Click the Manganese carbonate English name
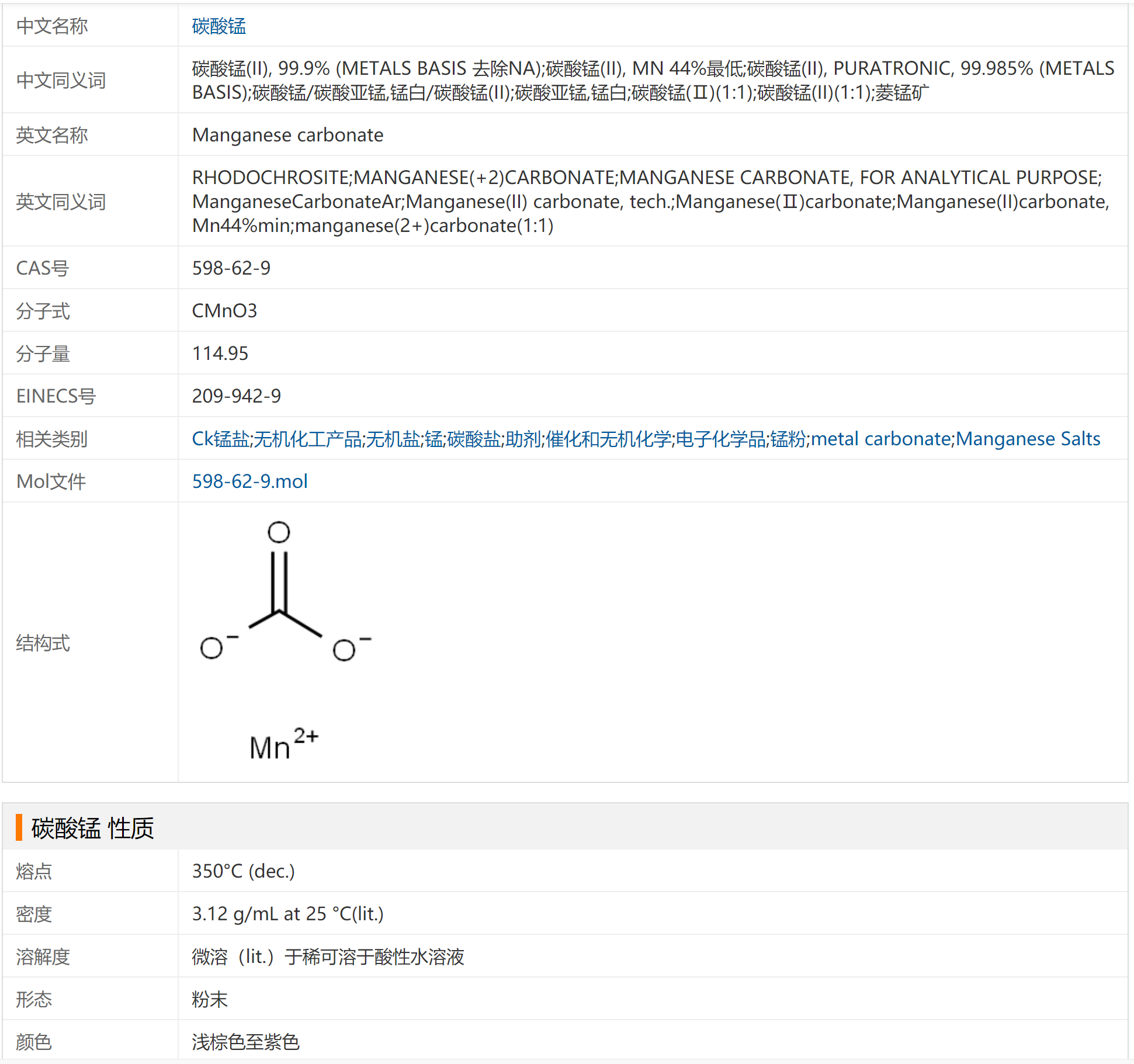Viewport: 1134px width, 1064px height. pos(287,135)
